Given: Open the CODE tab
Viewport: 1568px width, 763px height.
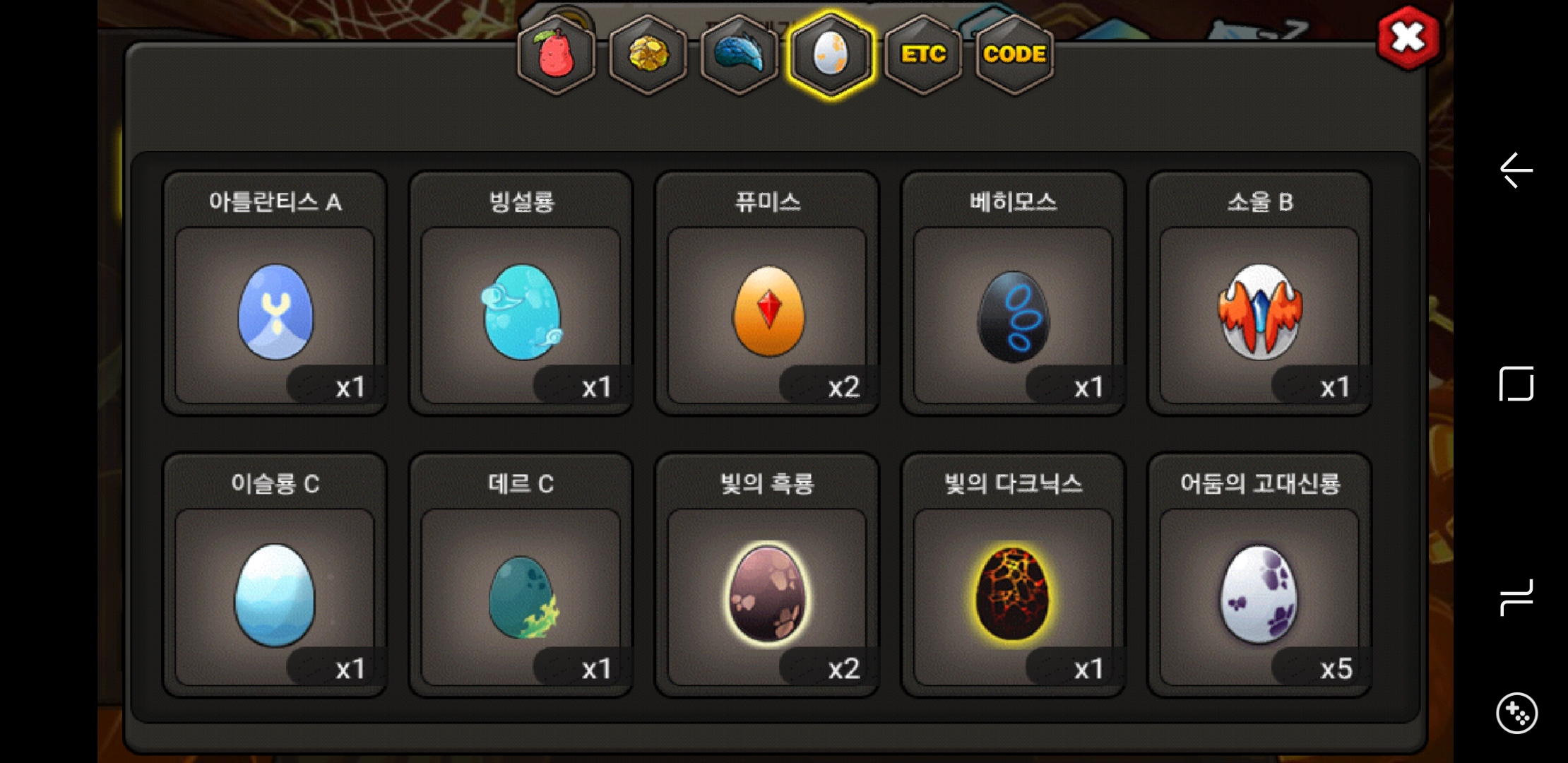Looking at the screenshot, I should click(1014, 54).
